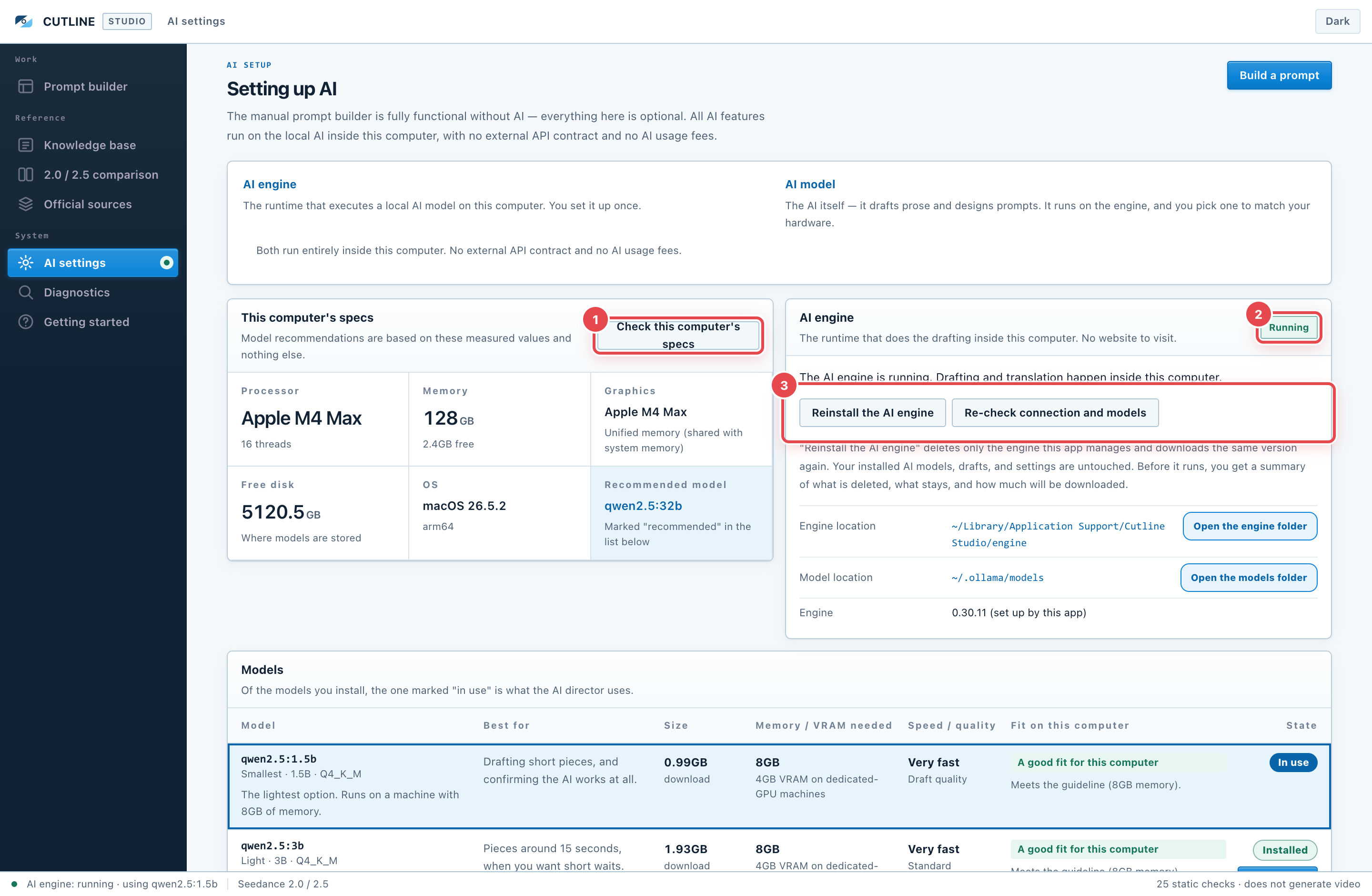Click the Speed / quality column header
The image size is (1372, 896).
click(951, 725)
